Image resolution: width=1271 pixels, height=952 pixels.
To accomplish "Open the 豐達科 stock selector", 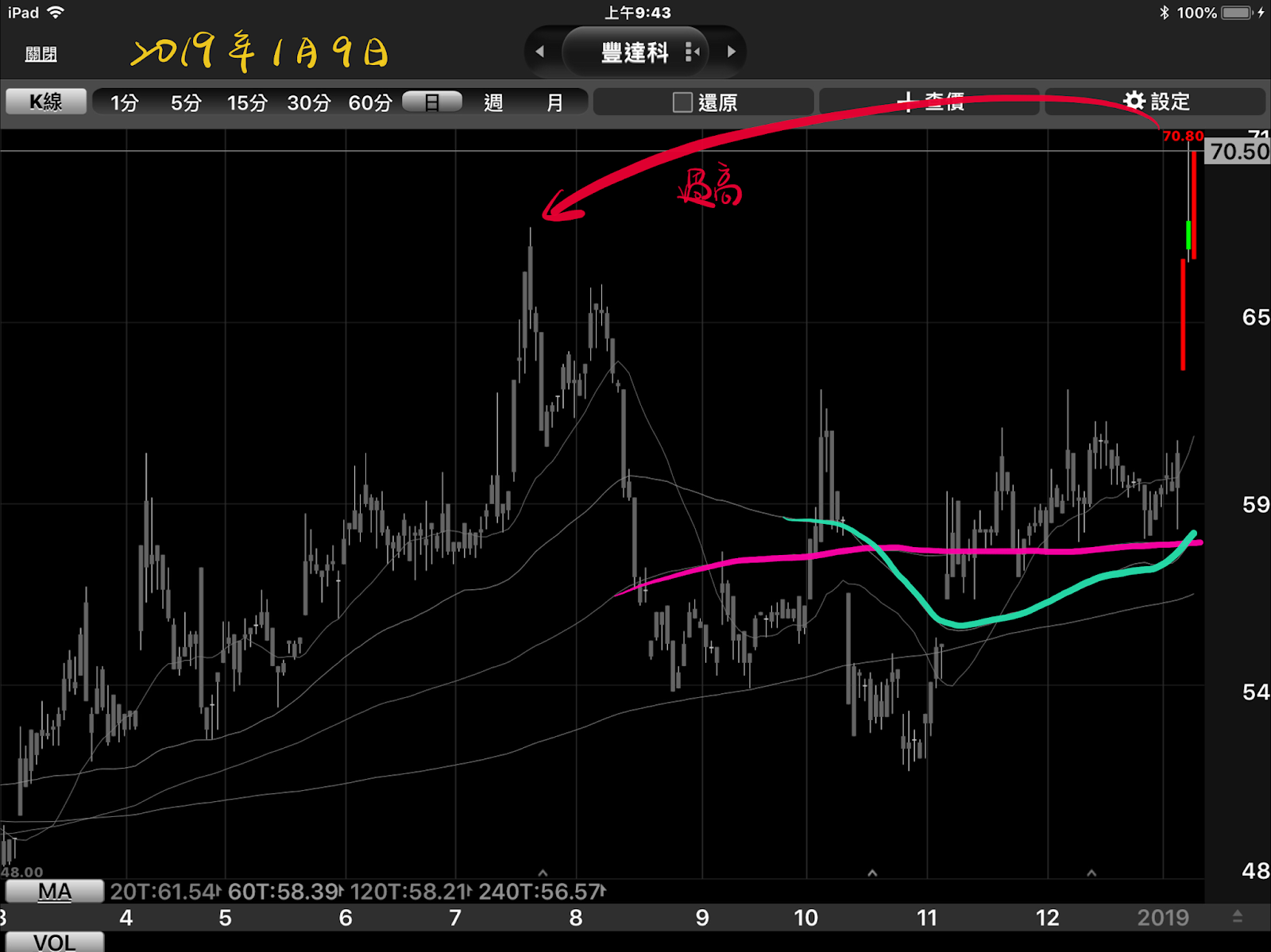I will pyautogui.click(x=635, y=52).
